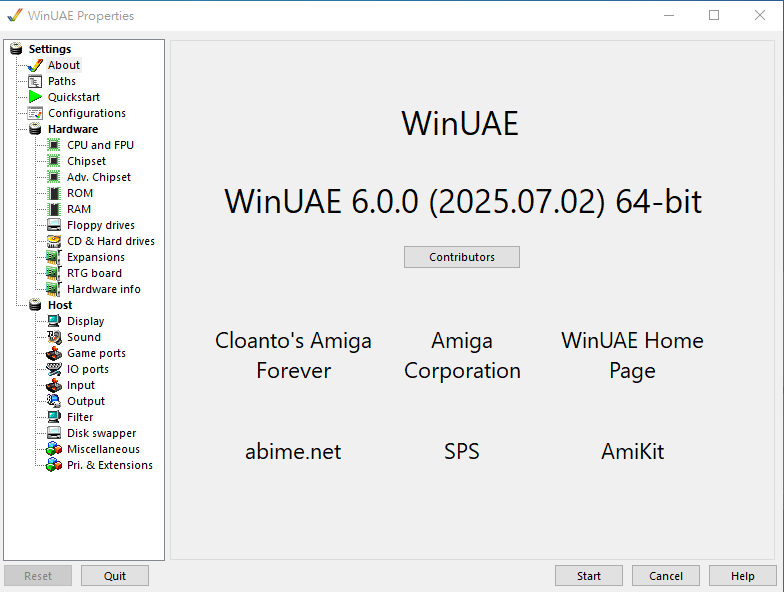Click the Expansions board icon
The width and height of the screenshot is (784, 592).
pyautogui.click(x=54, y=257)
